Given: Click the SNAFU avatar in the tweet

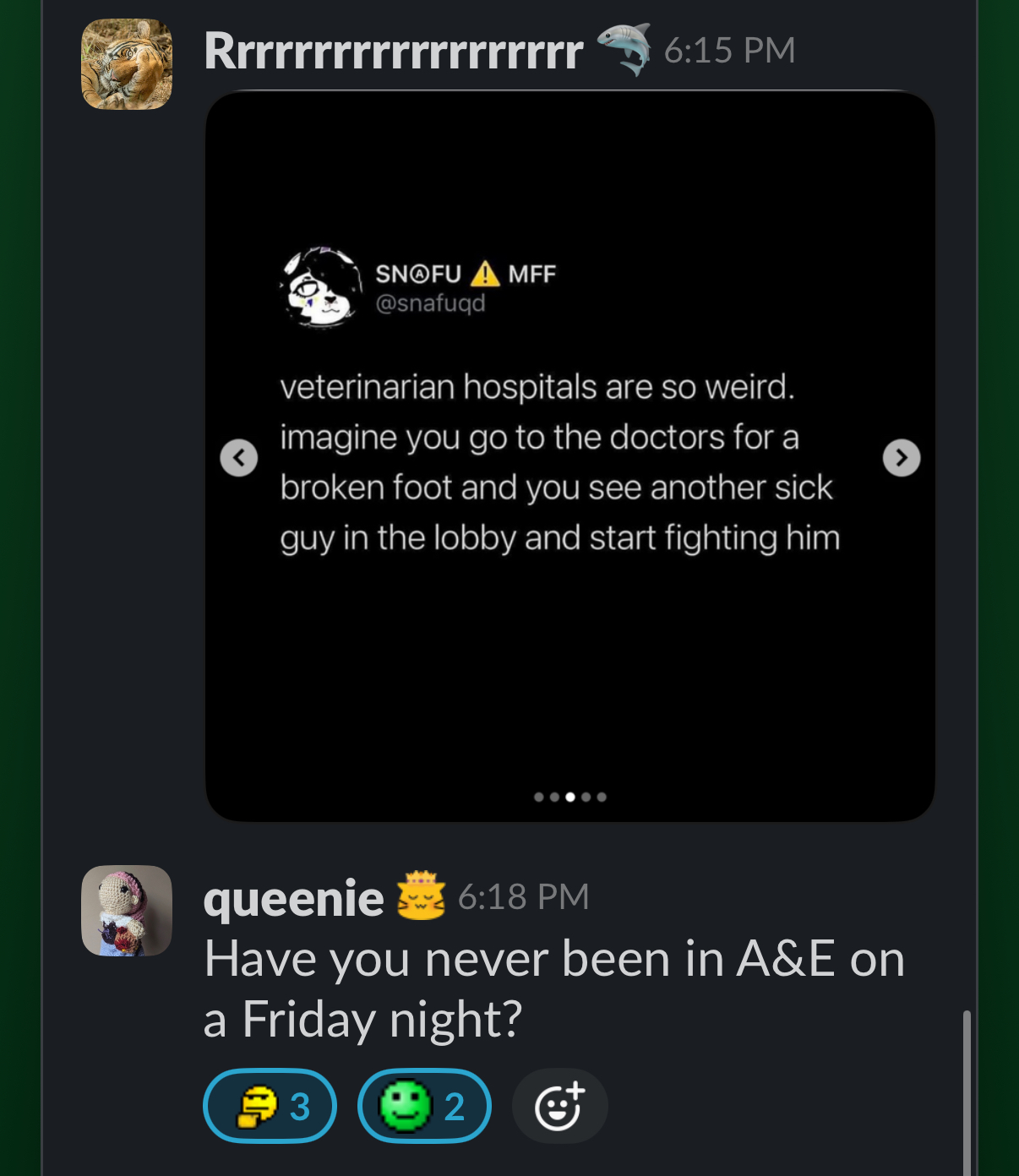Looking at the screenshot, I should [x=321, y=287].
